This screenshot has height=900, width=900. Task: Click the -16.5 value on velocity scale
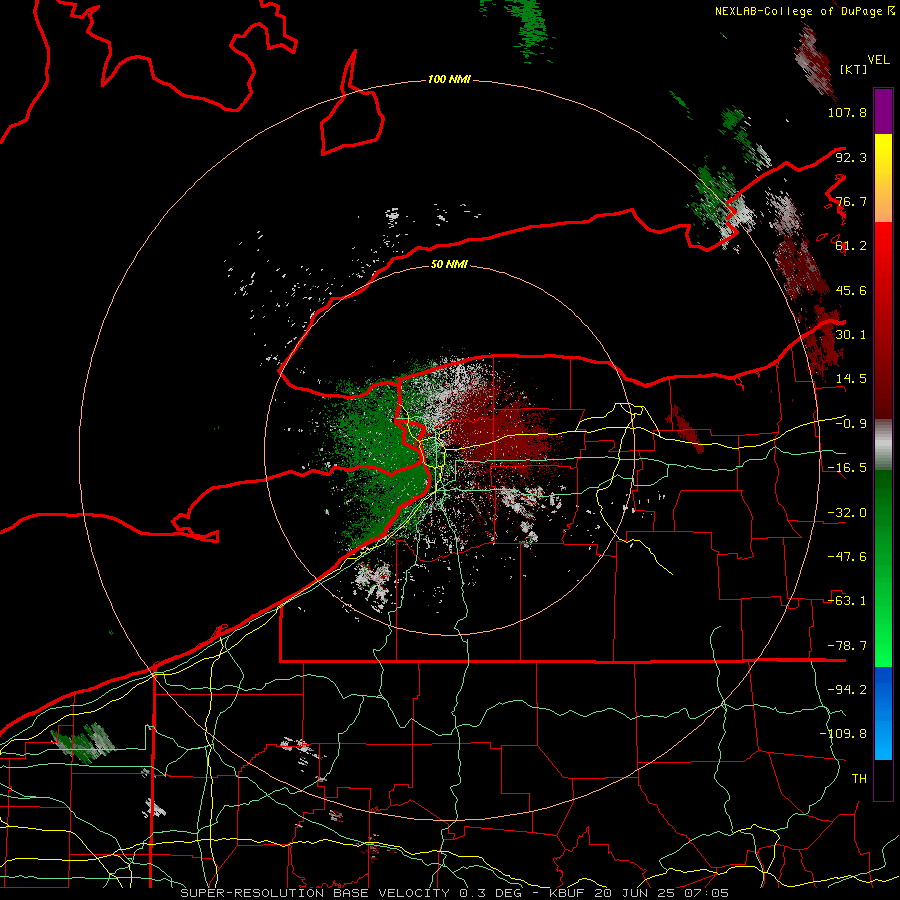pos(847,468)
